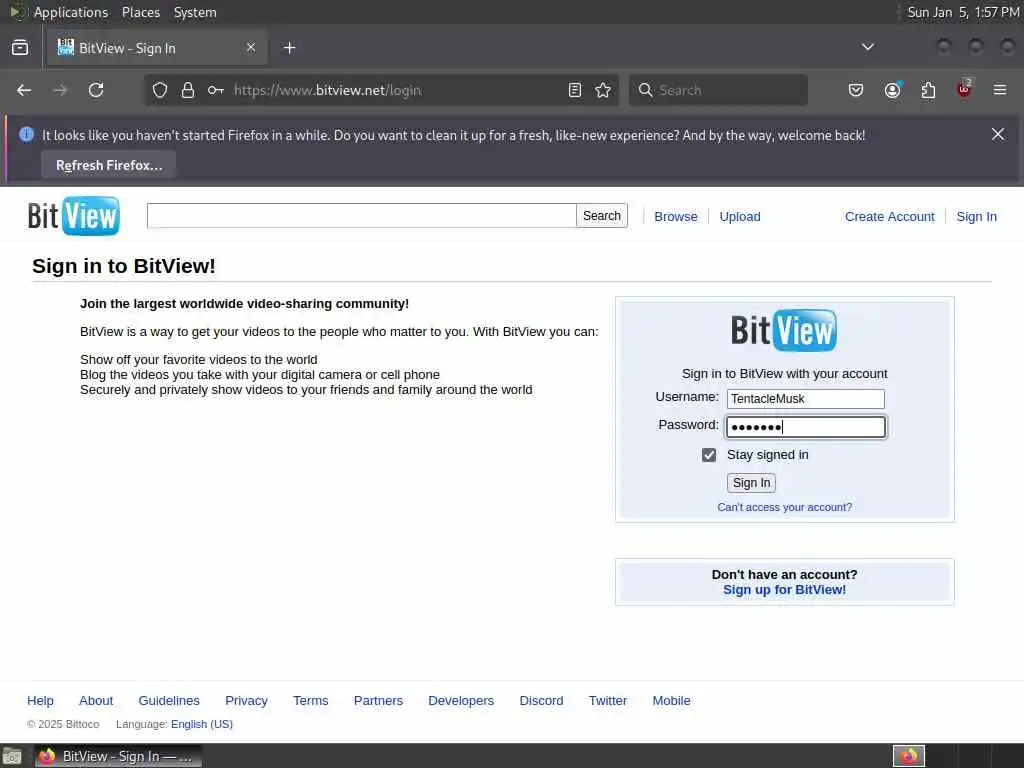Image resolution: width=1024 pixels, height=768 pixels.
Task: Click the padlock site security icon
Action: tap(188, 90)
